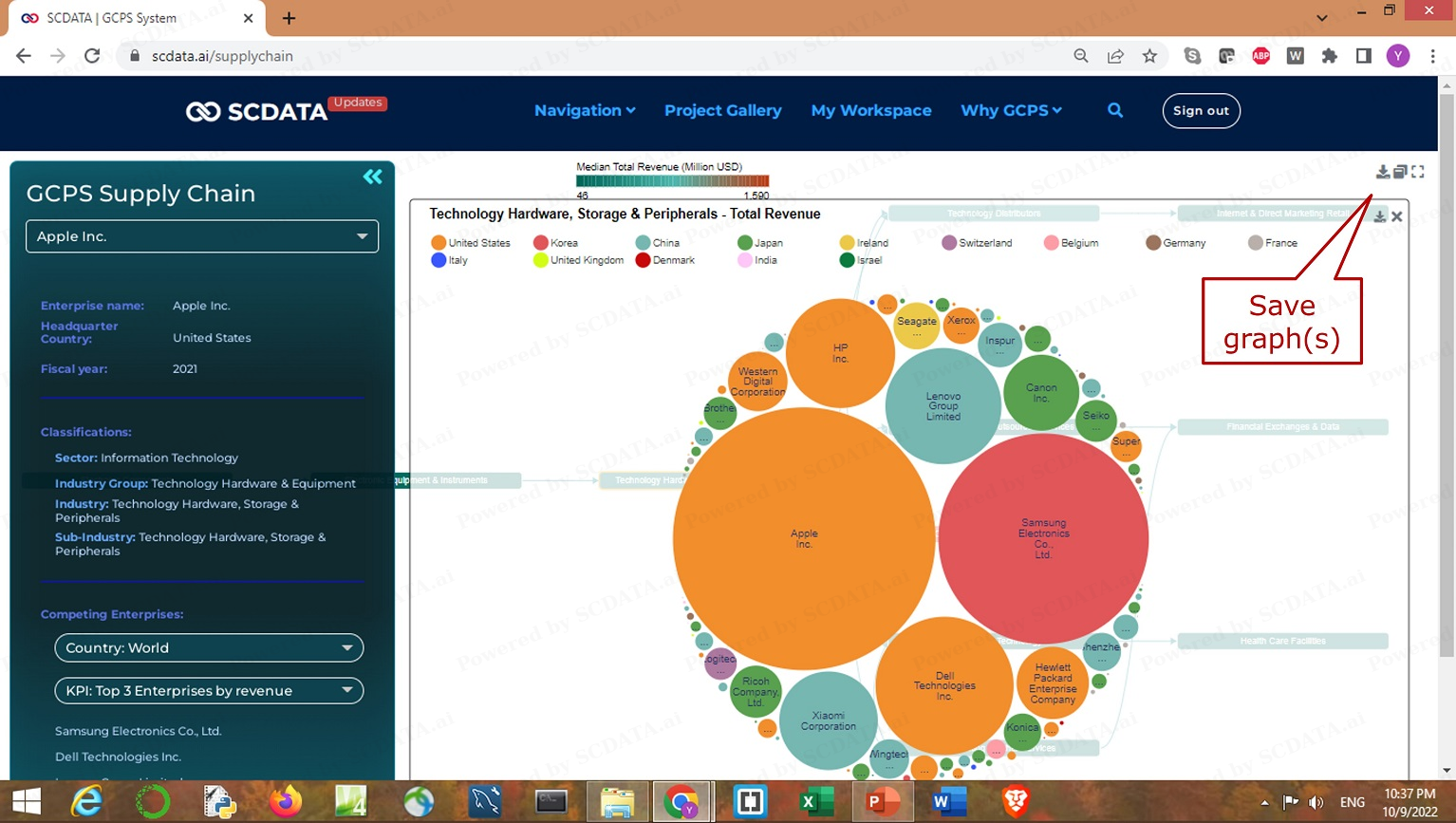The height and width of the screenshot is (823, 1456).
Task: Expand the Country: World dropdown
Action: coord(209,647)
